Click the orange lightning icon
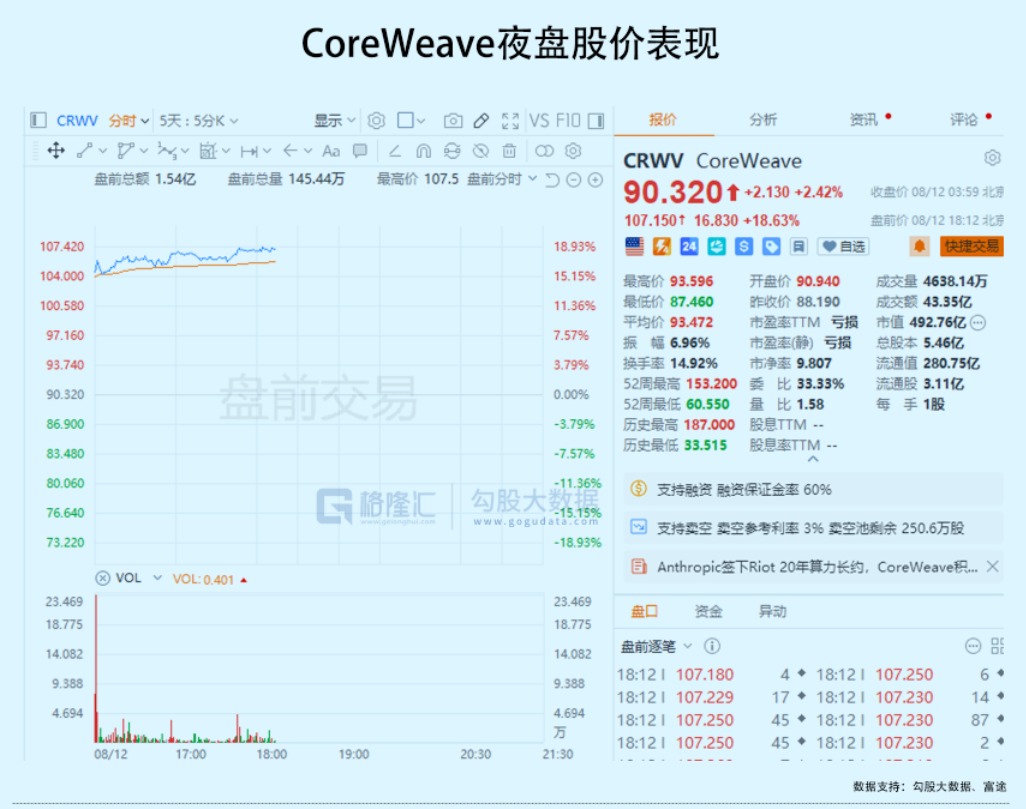This screenshot has width=1026, height=809. (x=662, y=246)
